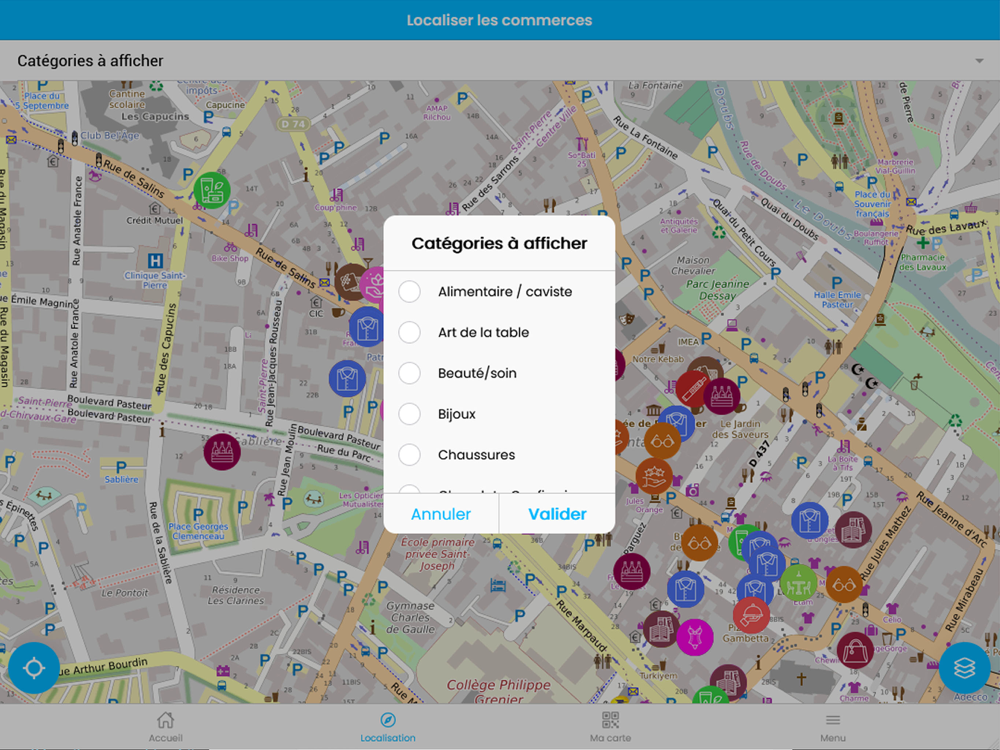1000x750 pixels.
Task: Tap the maroon book marker beside the lingerie marker
Action: click(661, 629)
